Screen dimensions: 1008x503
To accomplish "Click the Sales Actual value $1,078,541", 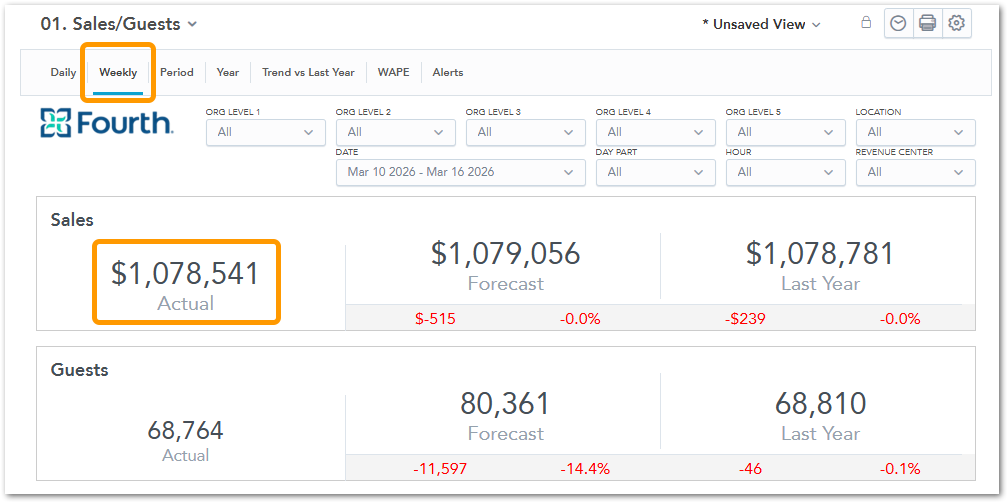I will pos(185,274).
